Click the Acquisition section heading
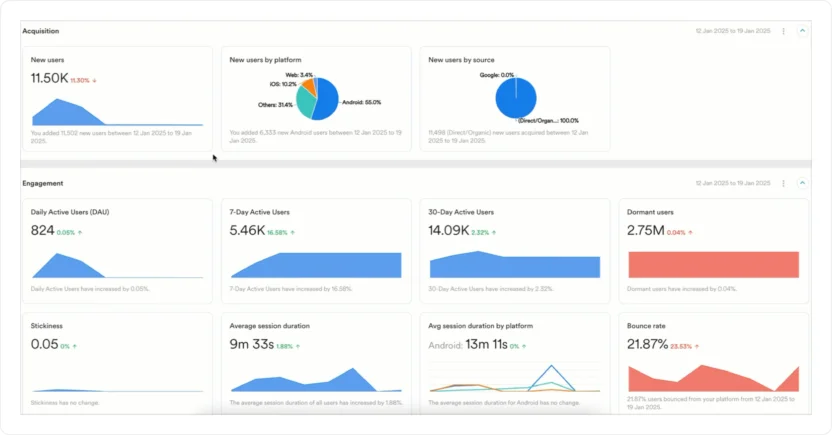Screen dimensions: 832x435 41,31
